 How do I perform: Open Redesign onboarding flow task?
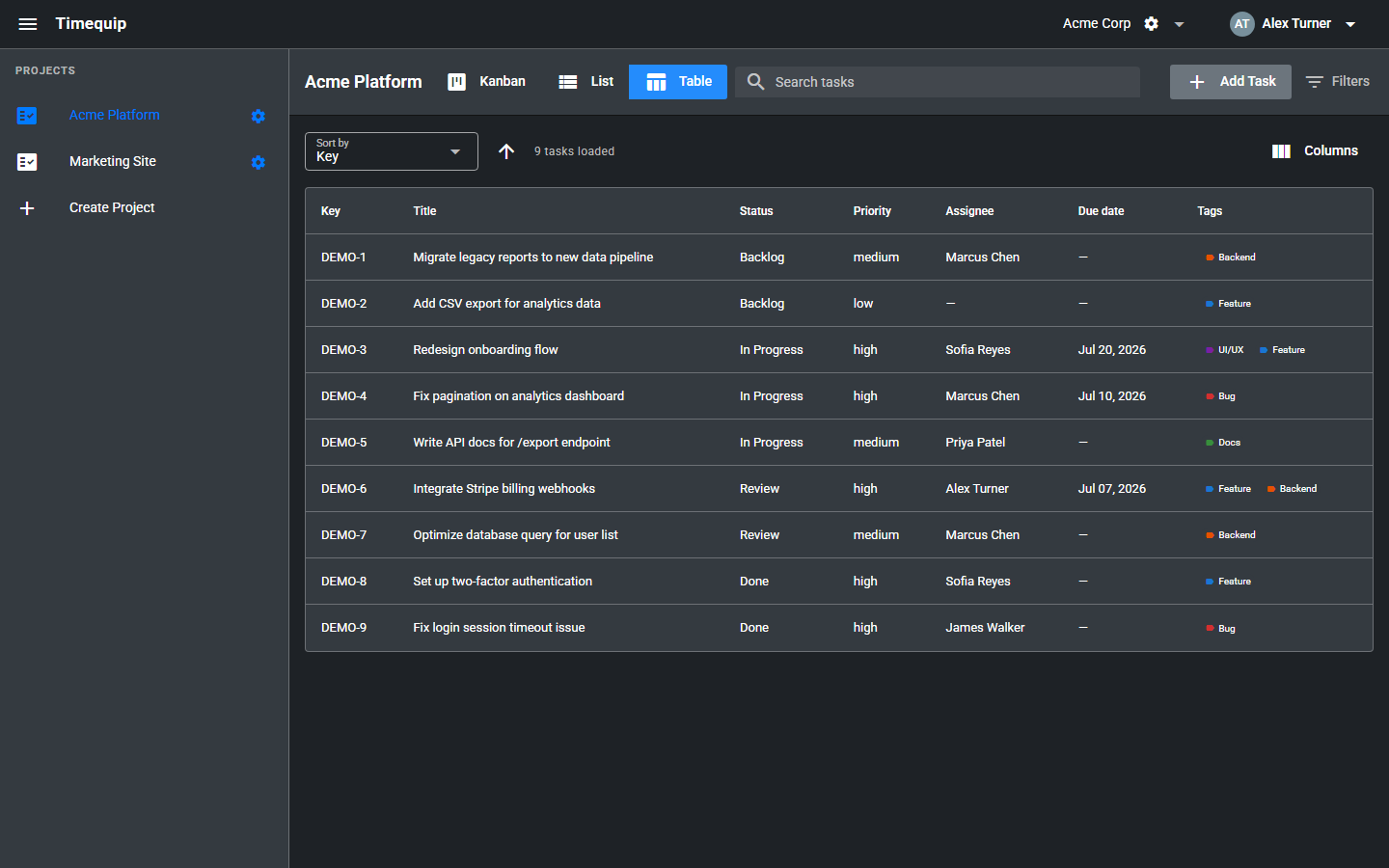pos(485,350)
